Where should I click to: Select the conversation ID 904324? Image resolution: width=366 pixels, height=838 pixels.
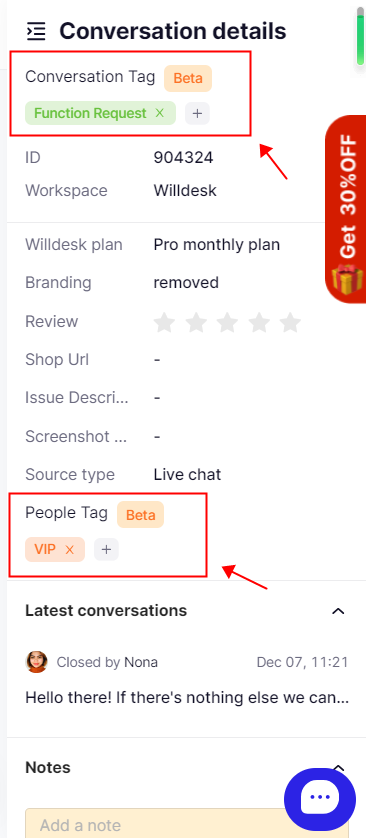pyautogui.click(x=183, y=158)
